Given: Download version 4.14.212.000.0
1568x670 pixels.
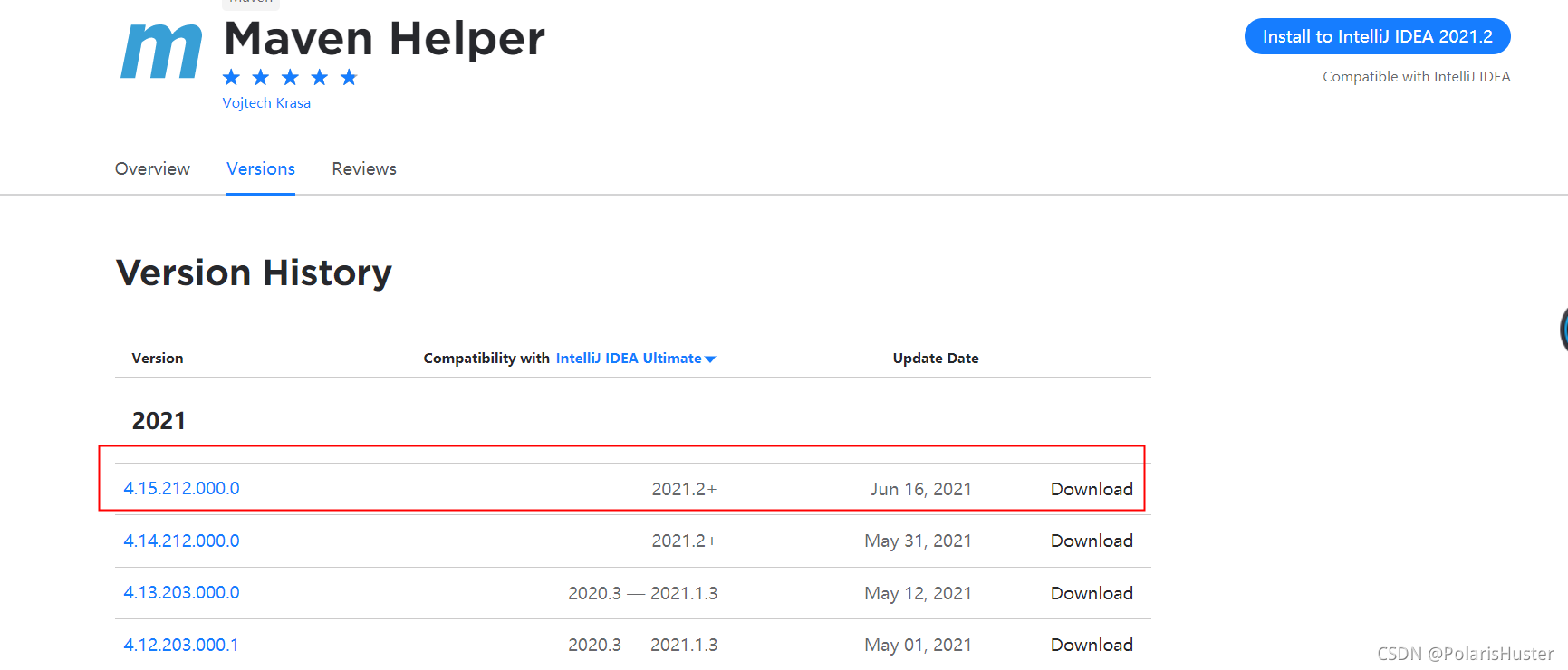Looking at the screenshot, I should coord(1092,541).
